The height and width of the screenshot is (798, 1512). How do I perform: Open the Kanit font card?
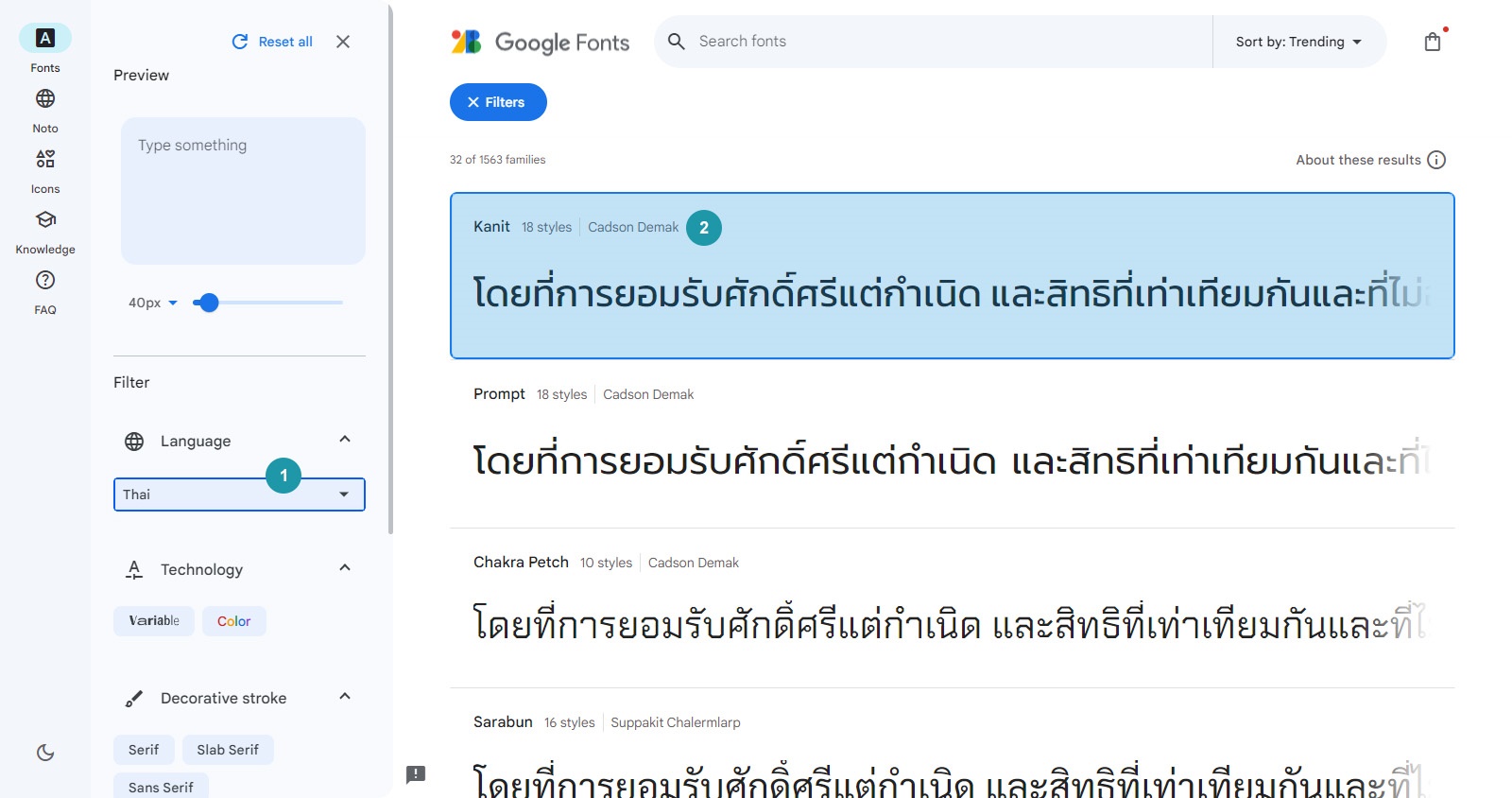953,276
